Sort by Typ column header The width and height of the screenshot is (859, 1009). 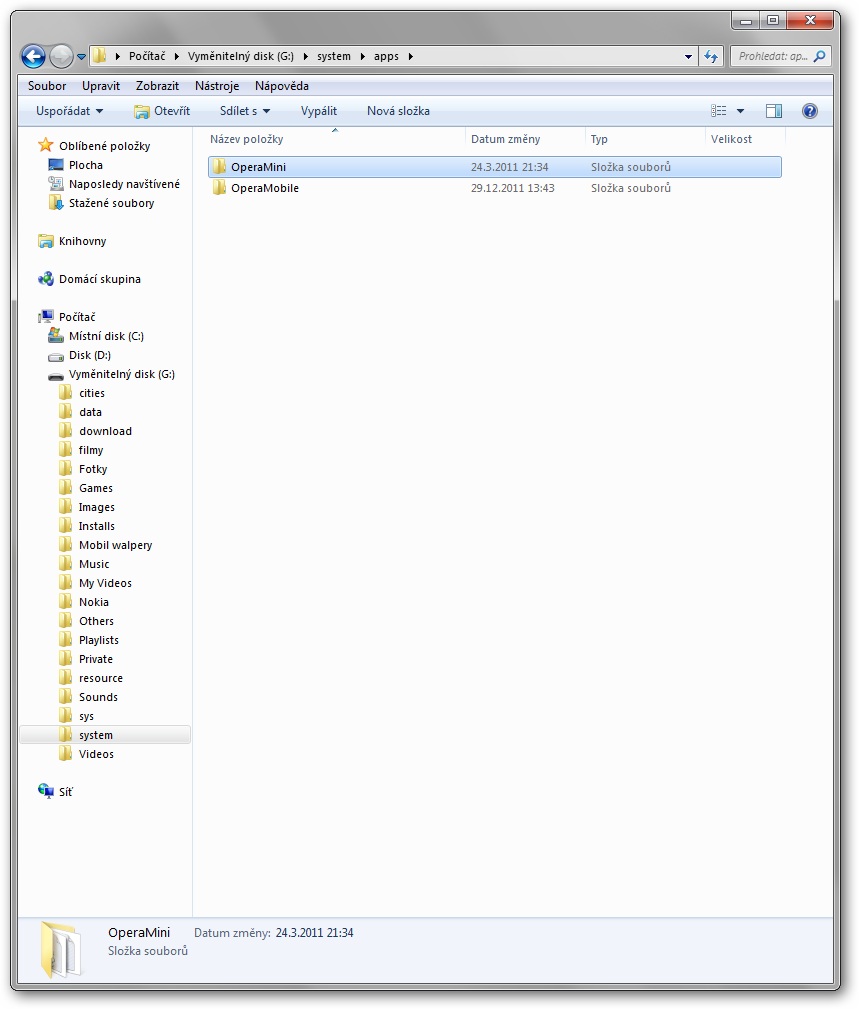pyautogui.click(x=599, y=139)
